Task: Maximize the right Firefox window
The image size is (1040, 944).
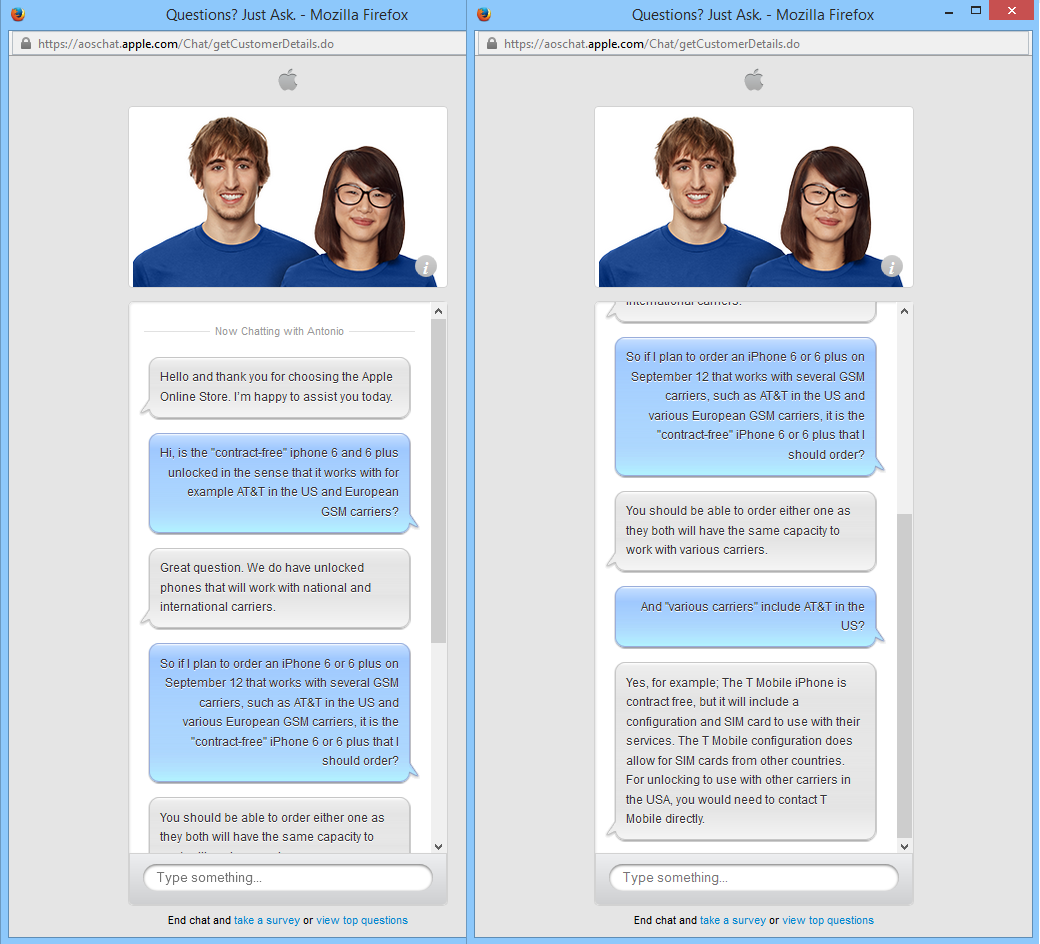Action: [976, 11]
